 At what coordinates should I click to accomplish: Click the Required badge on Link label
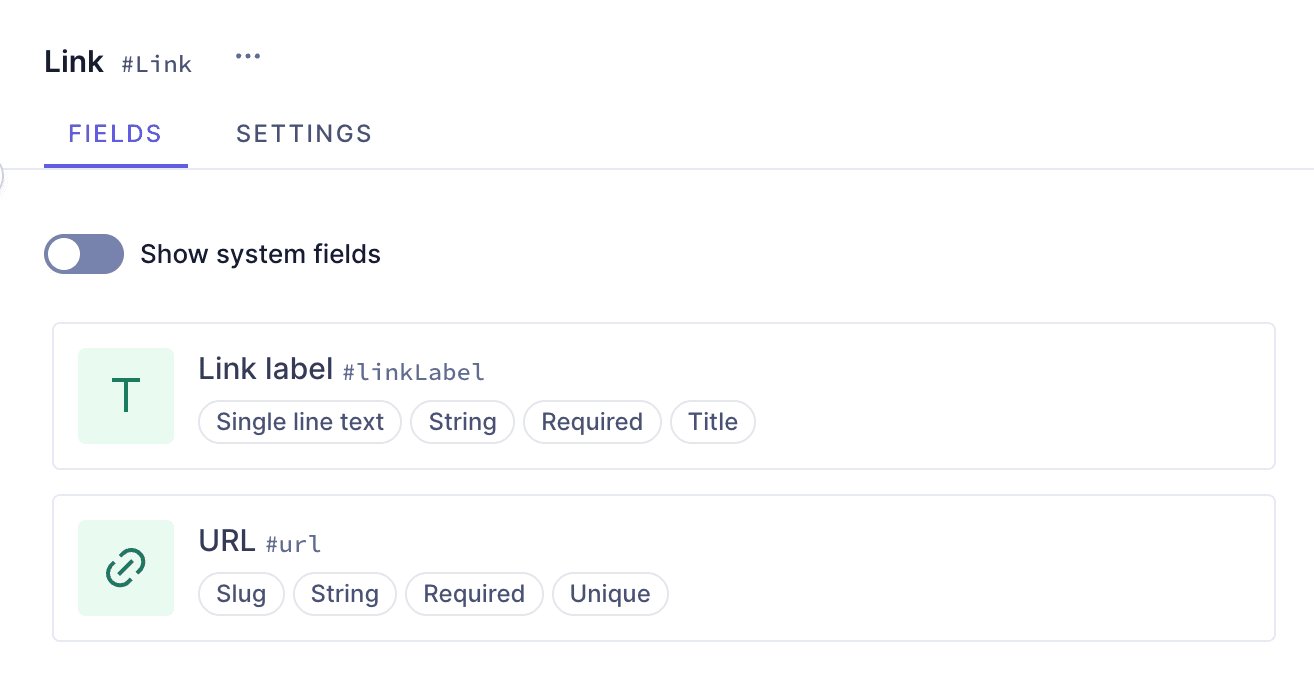pos(592,421)
